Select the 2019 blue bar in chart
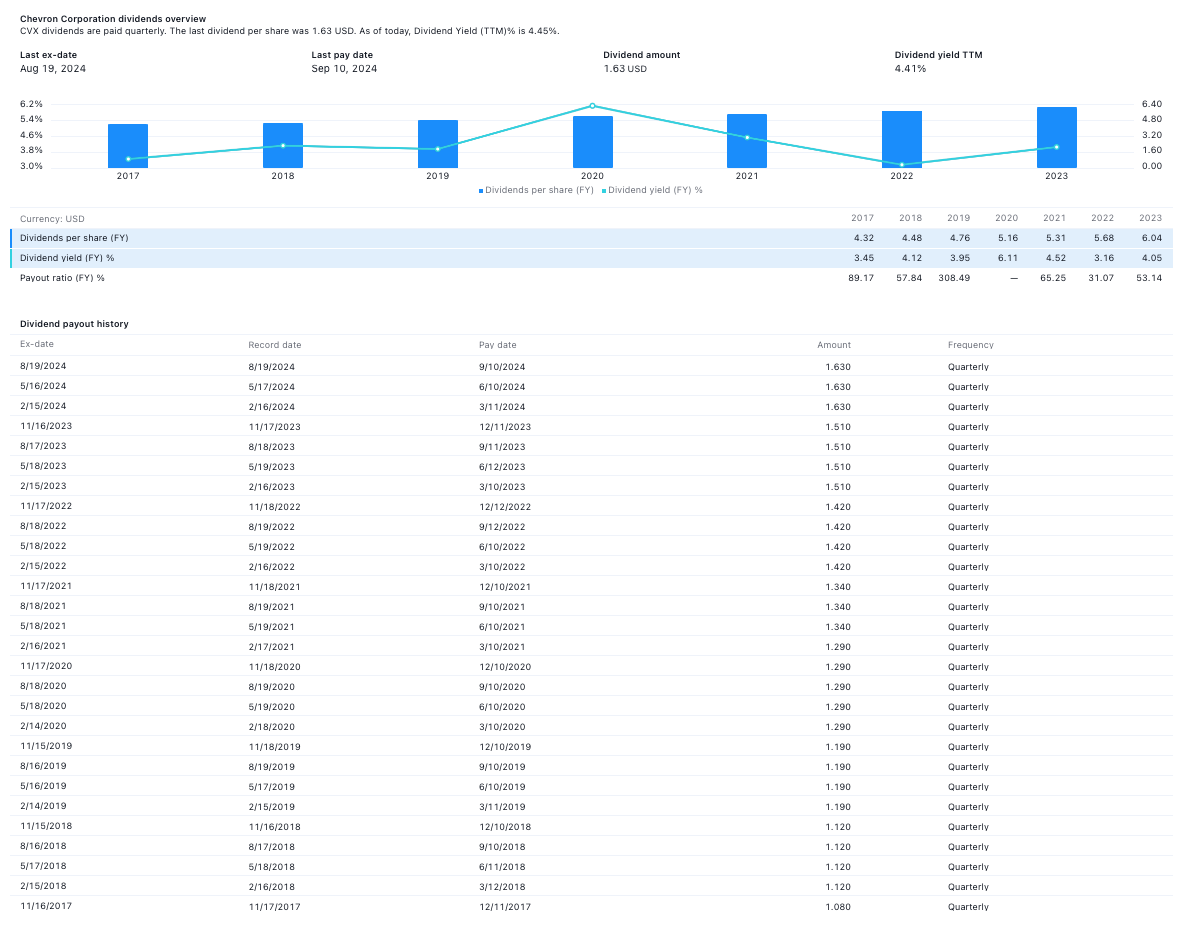 (438, 144)
